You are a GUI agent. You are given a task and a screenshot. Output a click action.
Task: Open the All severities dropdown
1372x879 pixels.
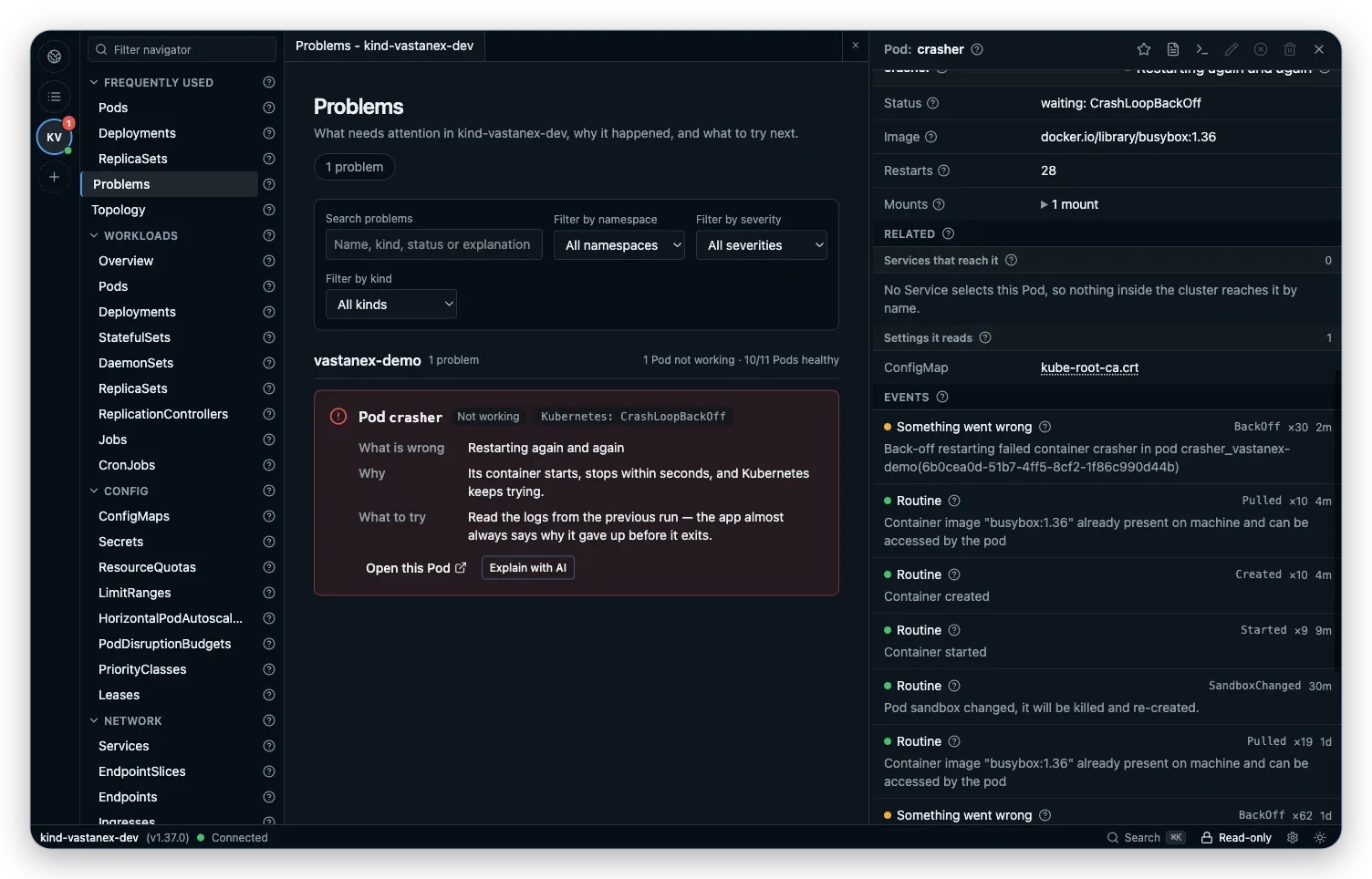pos(762,245)
